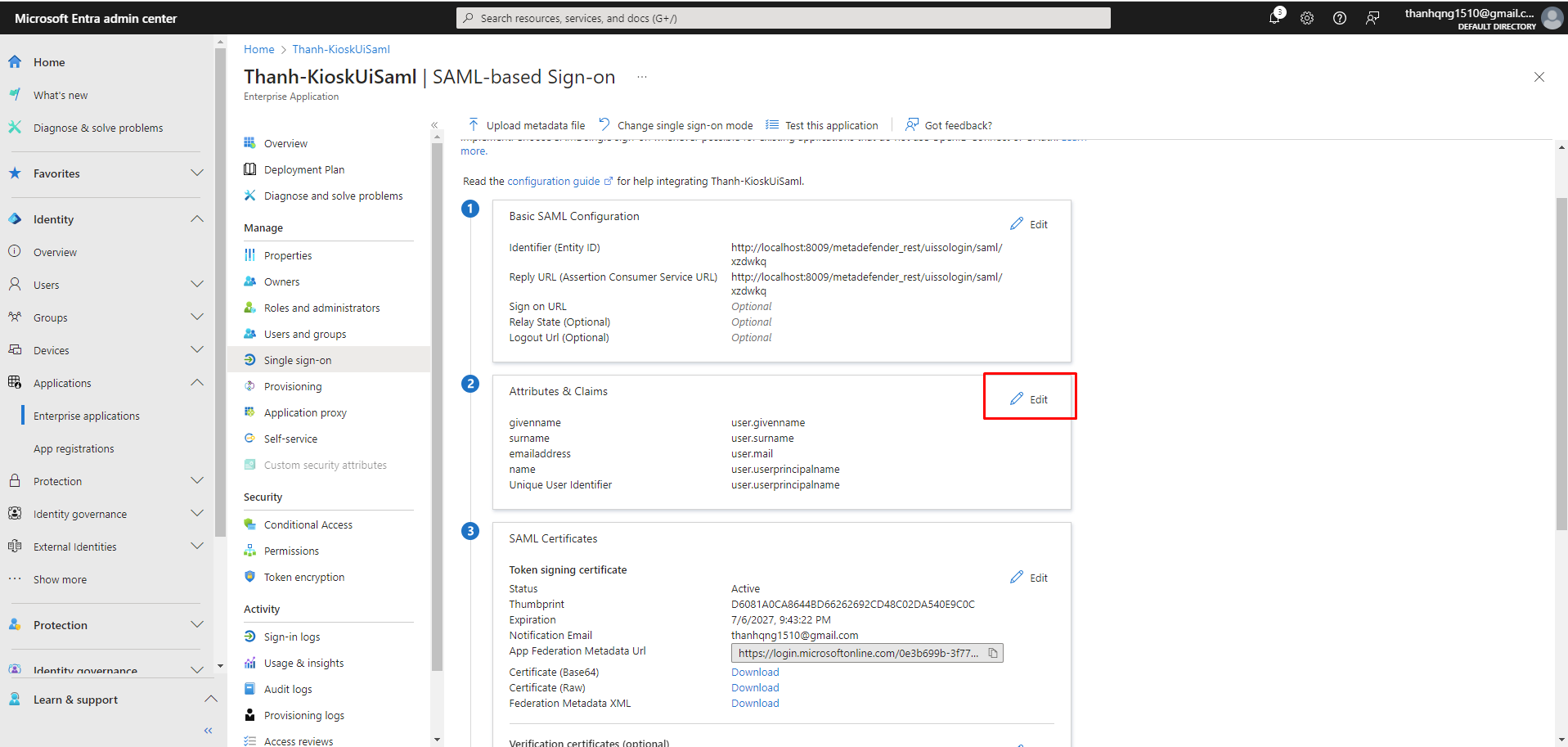Click the main page vertical scrollbar
The image size is (1568, 747).
[x=1561, y=365]
